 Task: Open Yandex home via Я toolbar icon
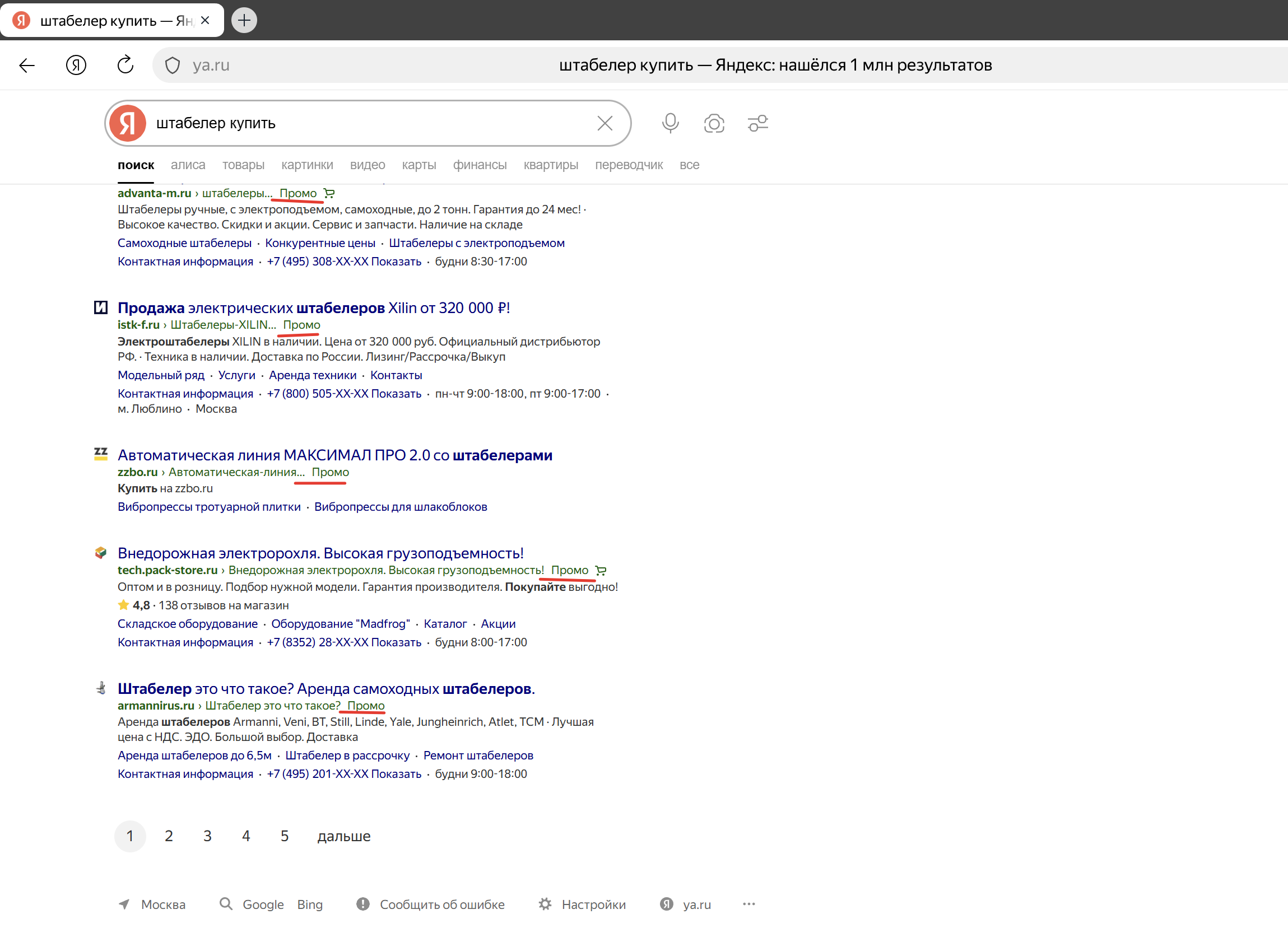click(76, 66)
